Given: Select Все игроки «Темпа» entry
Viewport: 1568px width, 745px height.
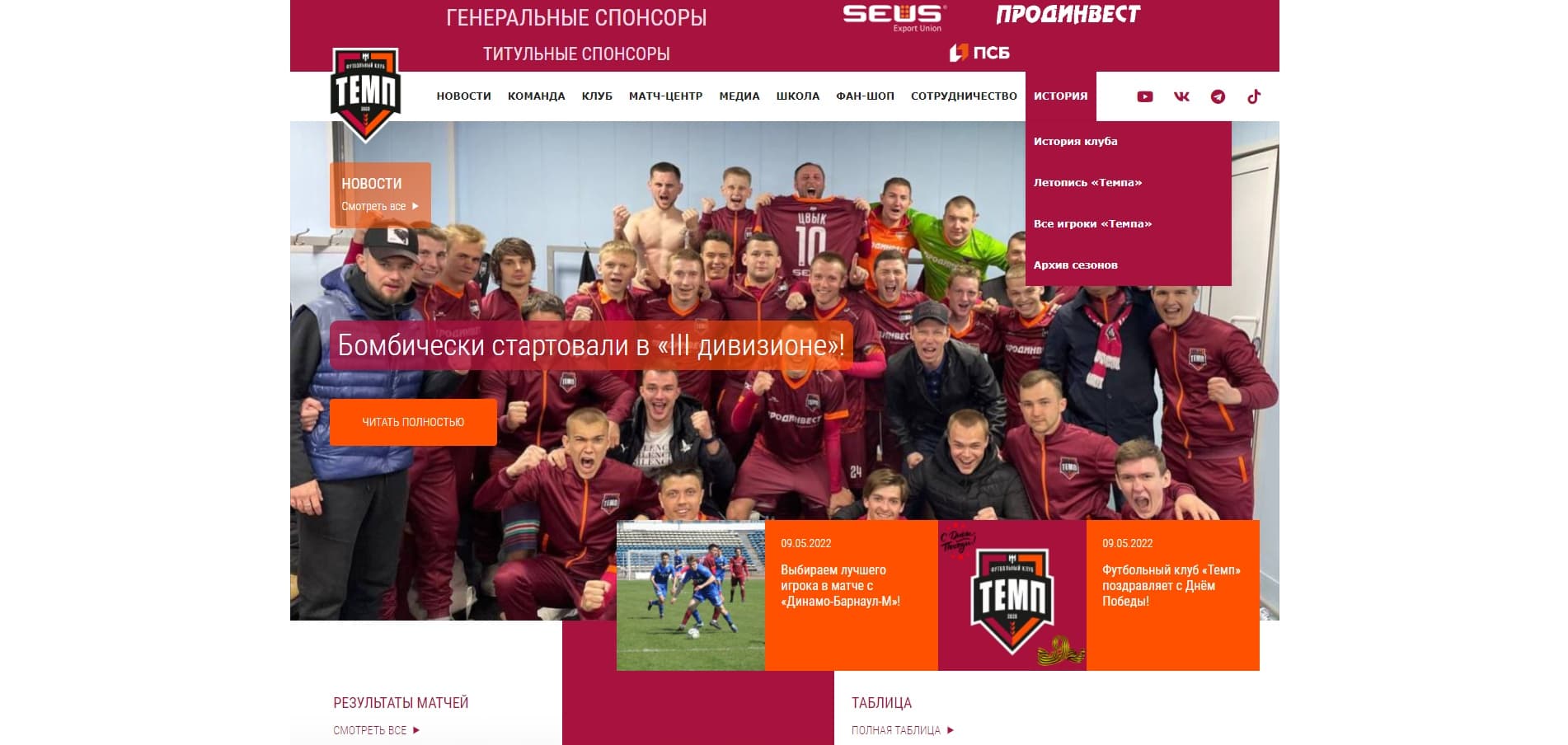Looking at the screenshot, I should point(1092,224).
